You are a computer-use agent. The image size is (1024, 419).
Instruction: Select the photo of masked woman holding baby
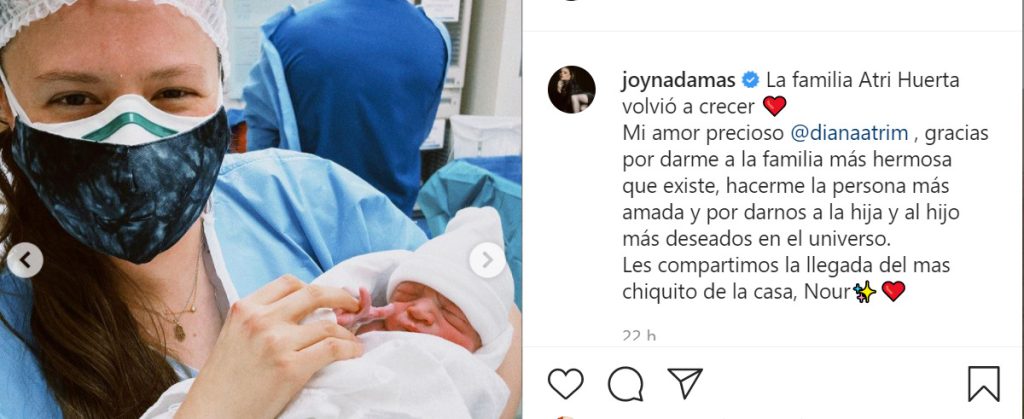pyautogui.click(x=261, y=210)
